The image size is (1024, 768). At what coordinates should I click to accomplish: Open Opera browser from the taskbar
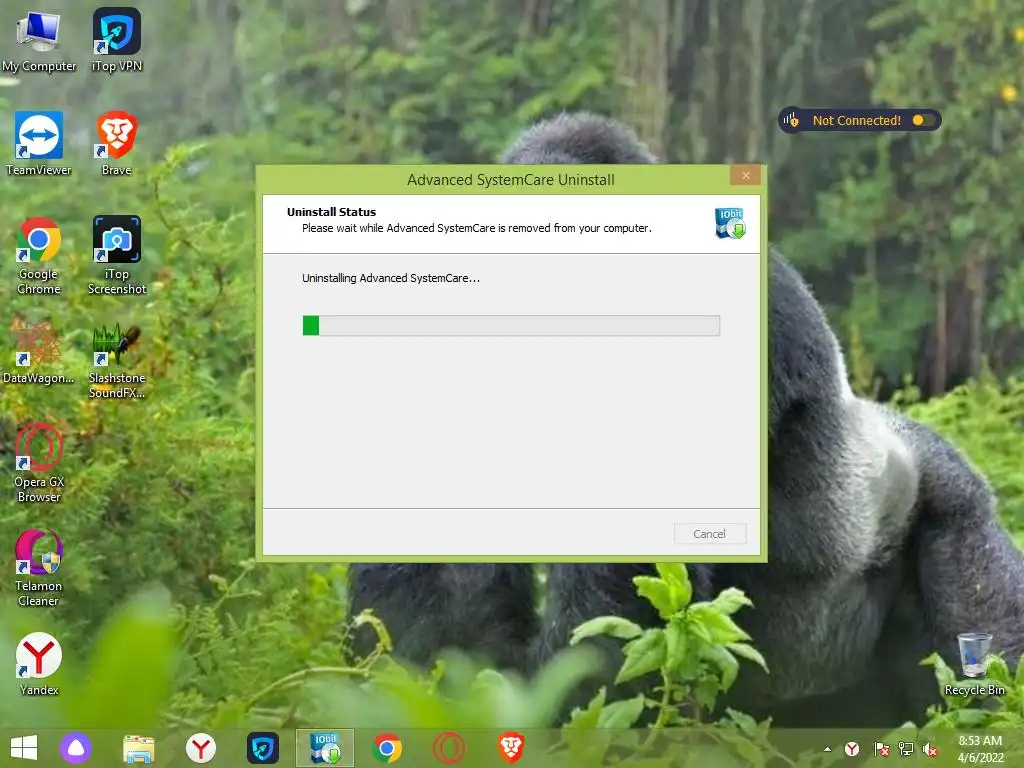point(449,748)
